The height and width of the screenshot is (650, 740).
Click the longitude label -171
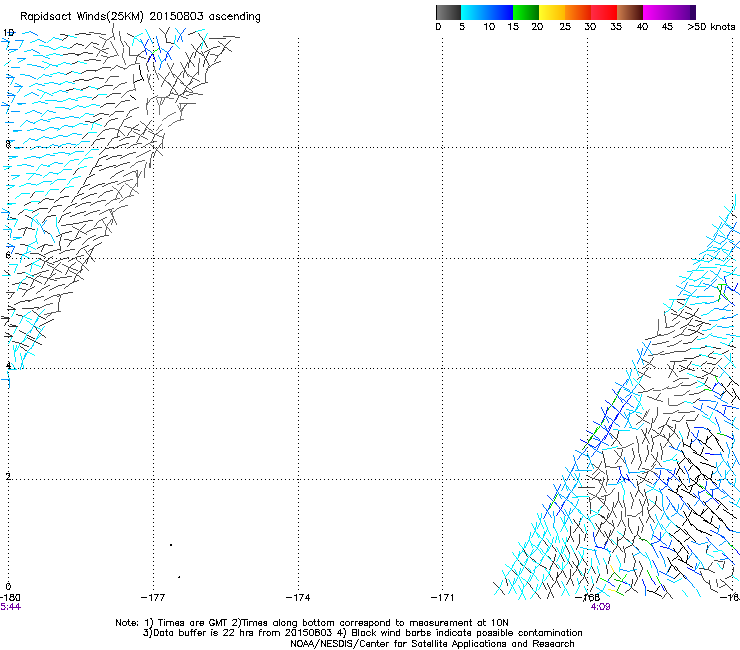[x=442, y=598]
